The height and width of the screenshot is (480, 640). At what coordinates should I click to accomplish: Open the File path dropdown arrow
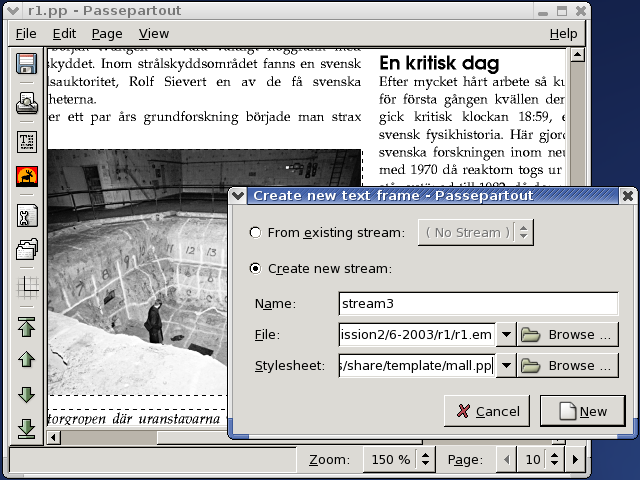point(506,335)
